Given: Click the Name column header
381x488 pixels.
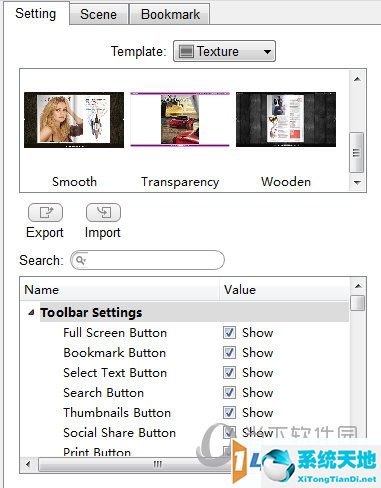Looking at the screenshot, I should [120, 290].
